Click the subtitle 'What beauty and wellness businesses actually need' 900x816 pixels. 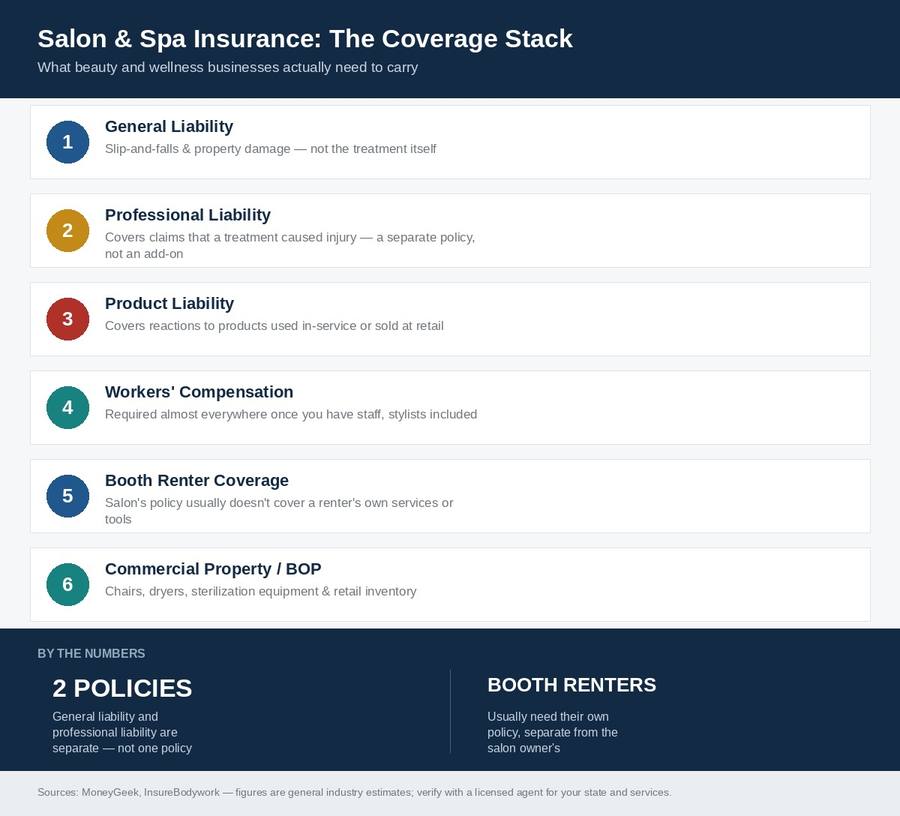click(227, 67)
